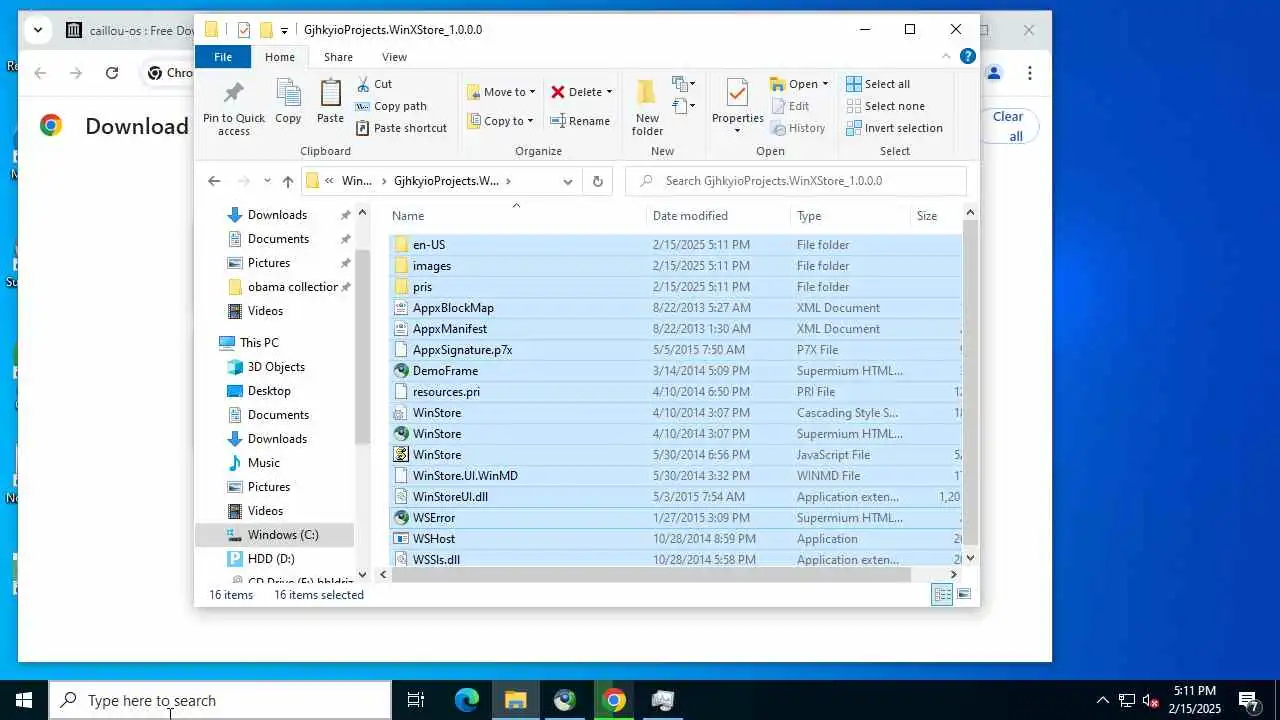1280x720 pixels.
Task: Switch to details view layout icon
Action: pyautogui.click(x=942, y=595)
